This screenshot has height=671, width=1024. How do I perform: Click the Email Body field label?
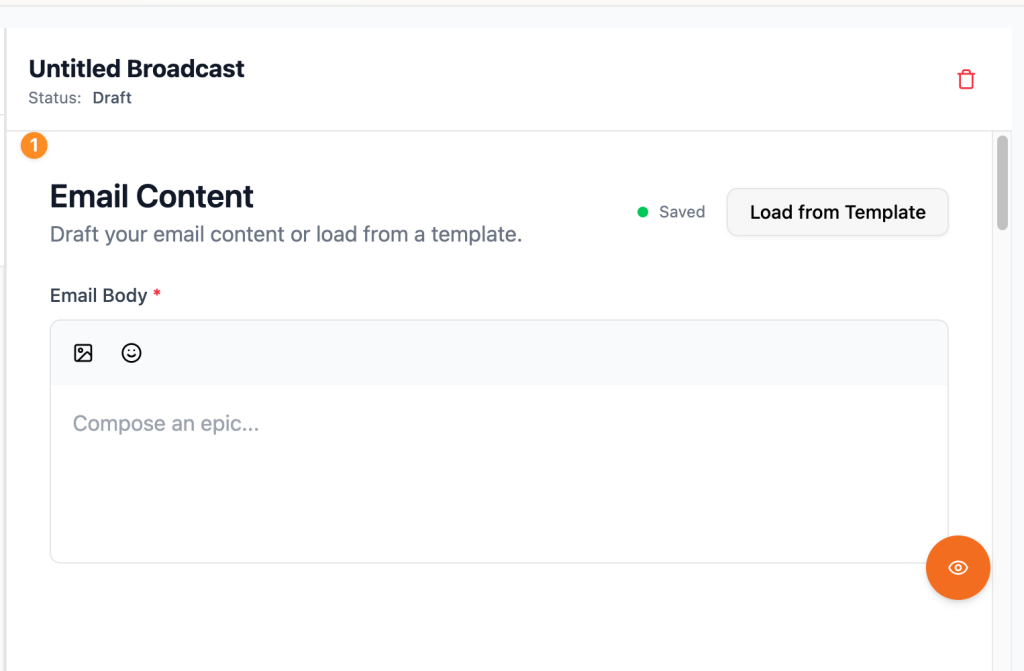98,295
